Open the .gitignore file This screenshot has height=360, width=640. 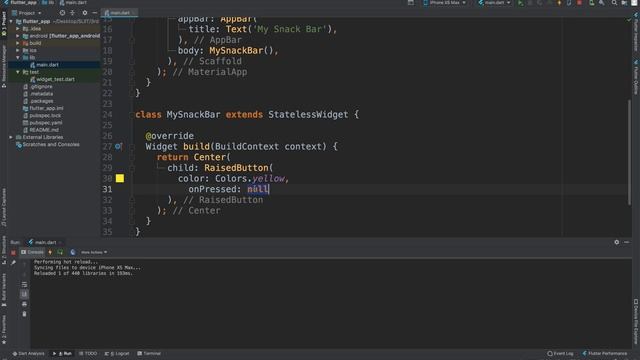(x=41, y=87)
